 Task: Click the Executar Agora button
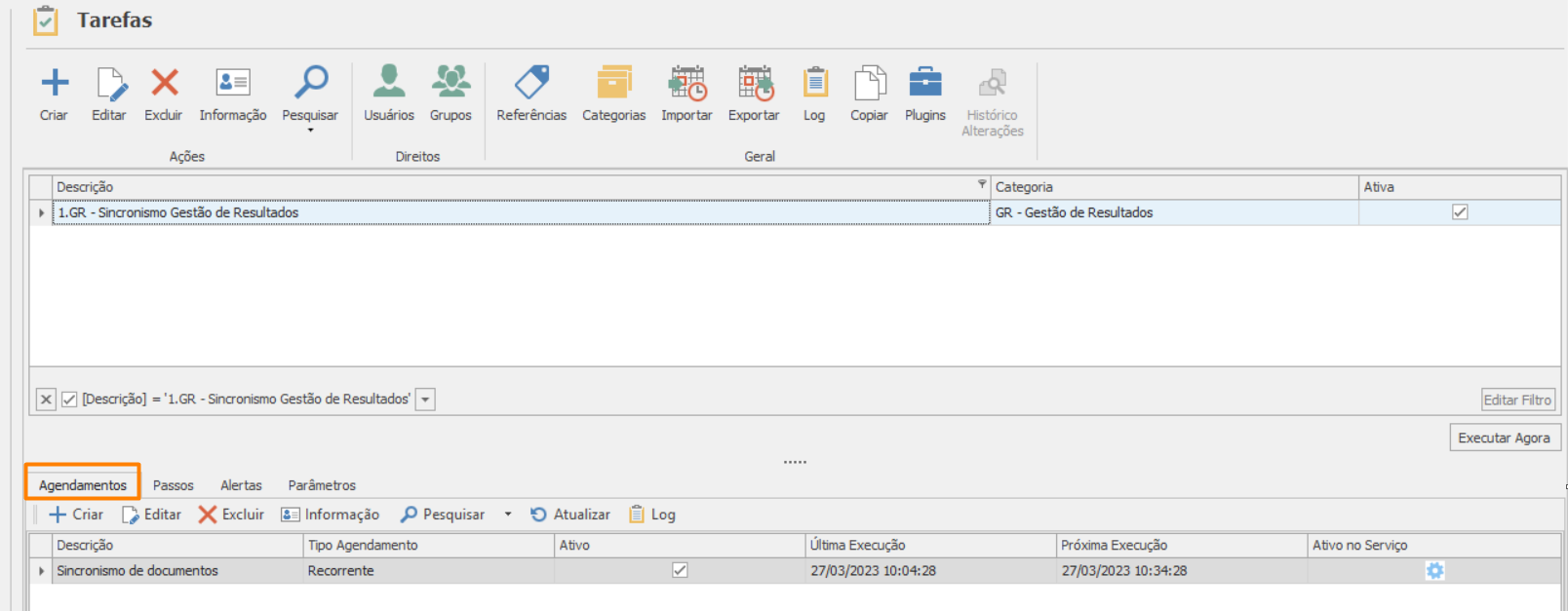[1505, 438]
